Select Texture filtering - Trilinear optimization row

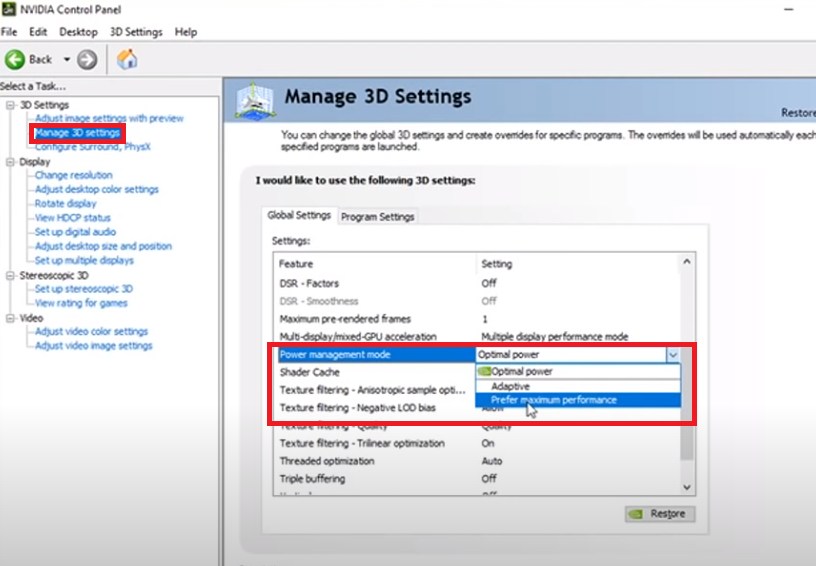coord(476,443)
